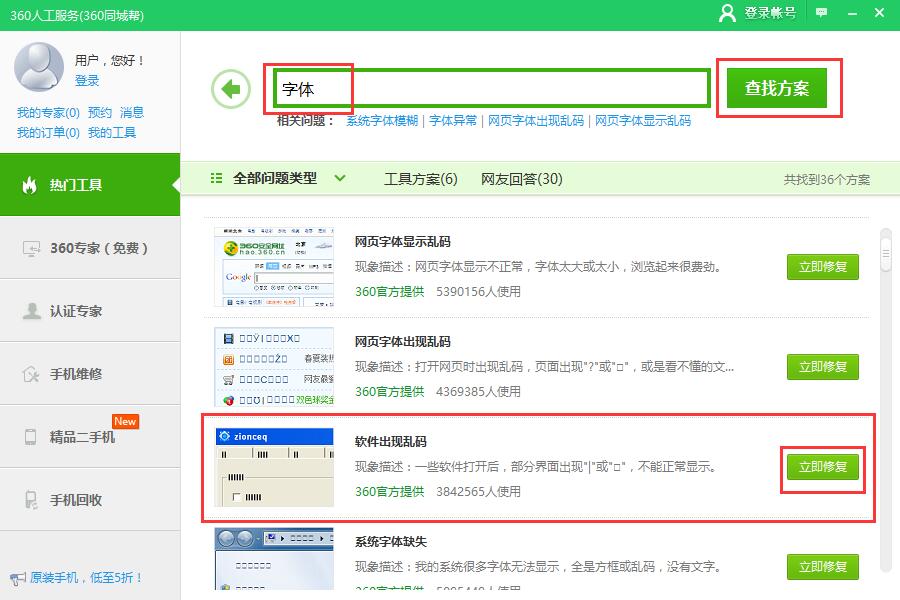Click the megaphone icon beside 原装手机
This screenshot has width=900, height=600.
tap(18, 578)
